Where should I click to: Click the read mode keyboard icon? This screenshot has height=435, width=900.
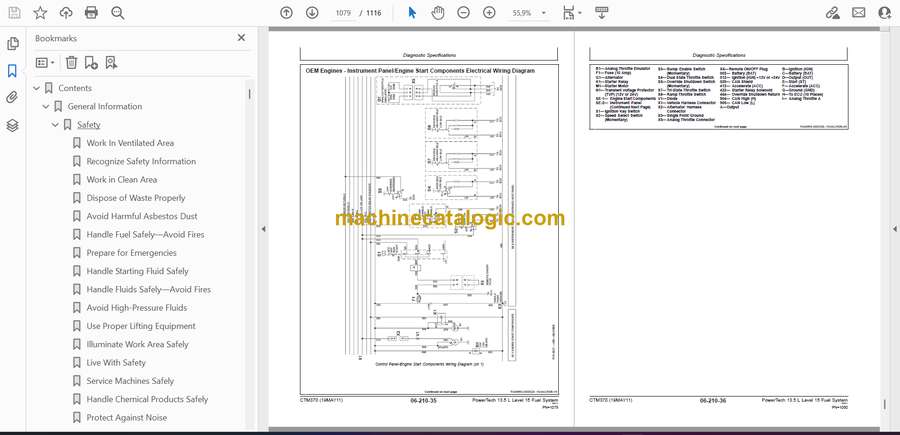[x=602, y=13]
